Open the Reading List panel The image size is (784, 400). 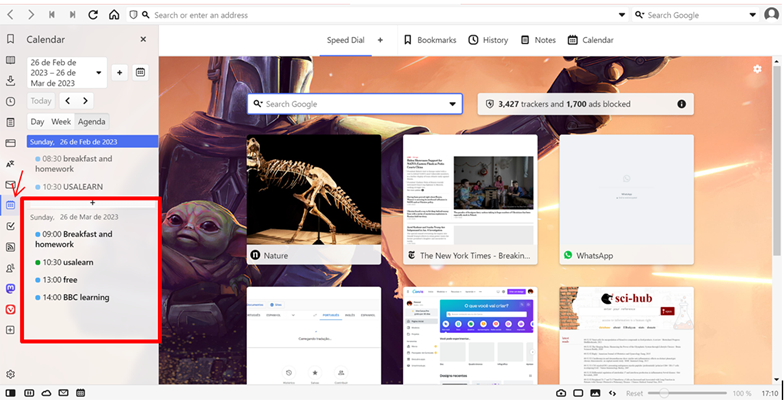[x=10, y=60]
